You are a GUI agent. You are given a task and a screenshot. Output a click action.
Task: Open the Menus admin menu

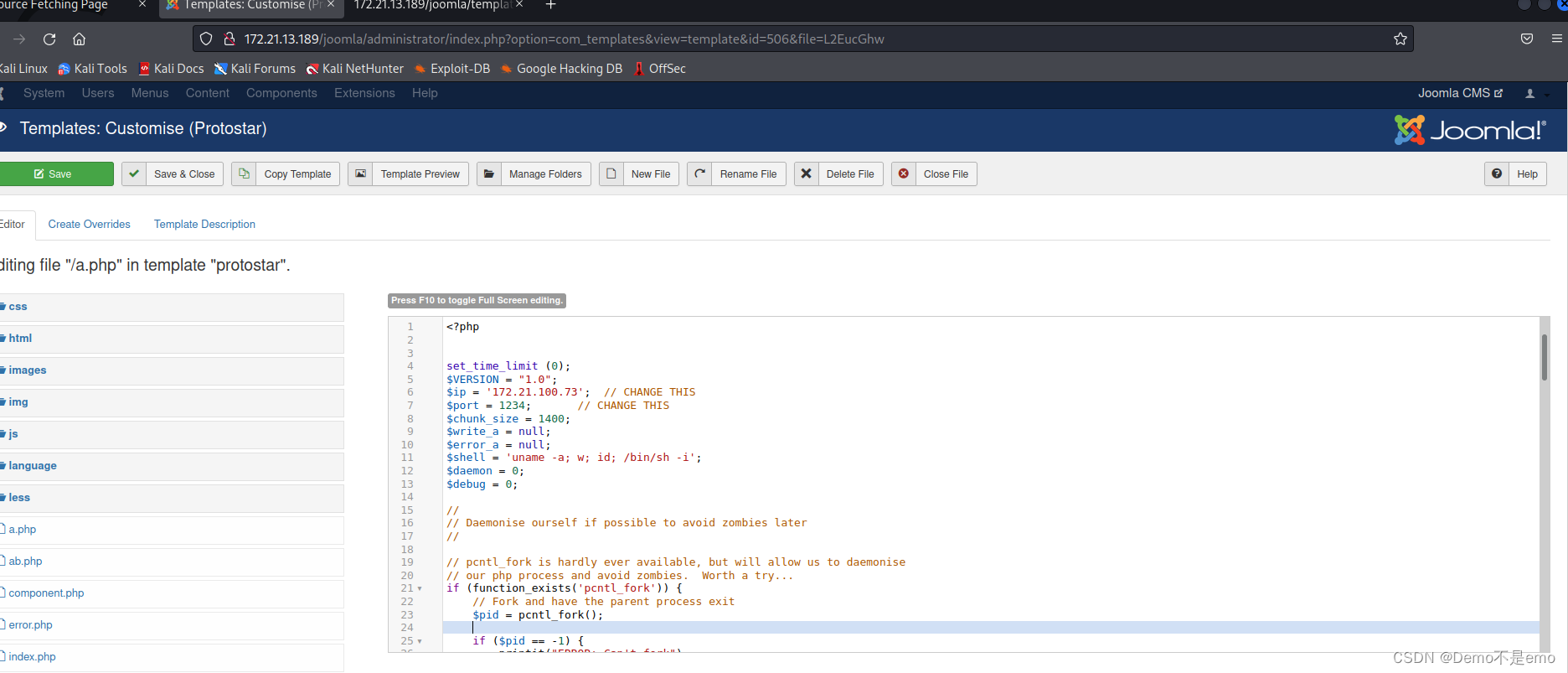coord(150,93)
